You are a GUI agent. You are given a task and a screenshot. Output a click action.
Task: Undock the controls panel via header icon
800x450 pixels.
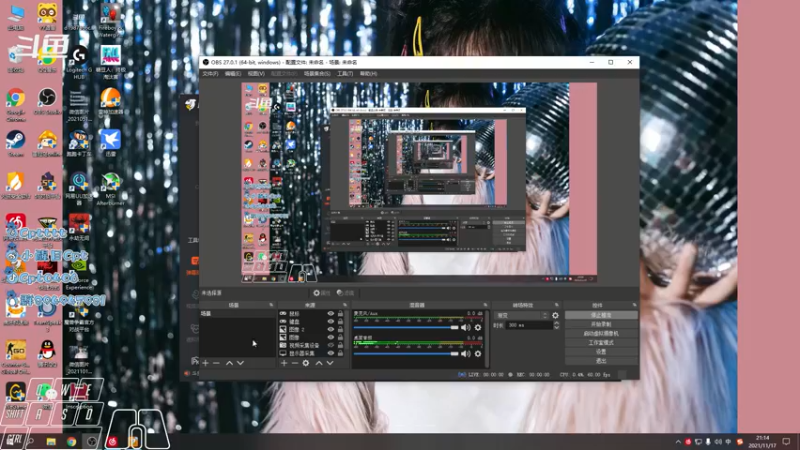coord(634,305)
